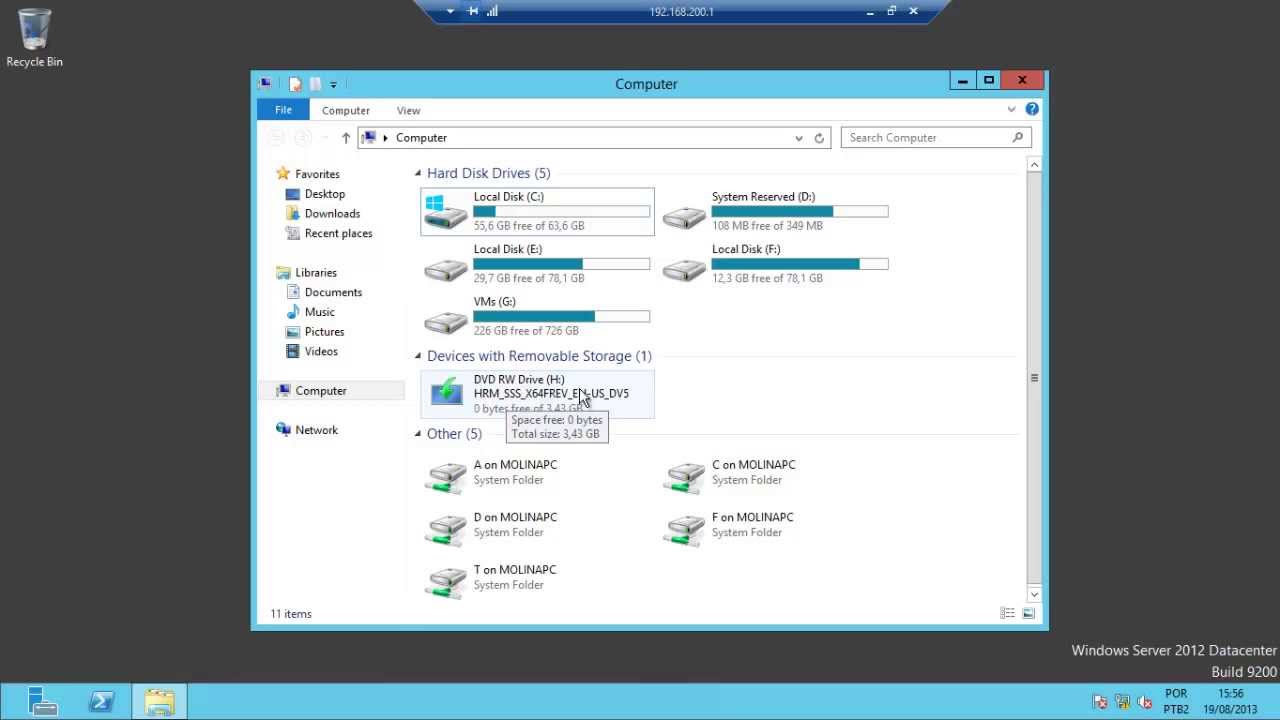
Task: Collapse Devices with Removable Storage group
Action: (x=418, y=356)
